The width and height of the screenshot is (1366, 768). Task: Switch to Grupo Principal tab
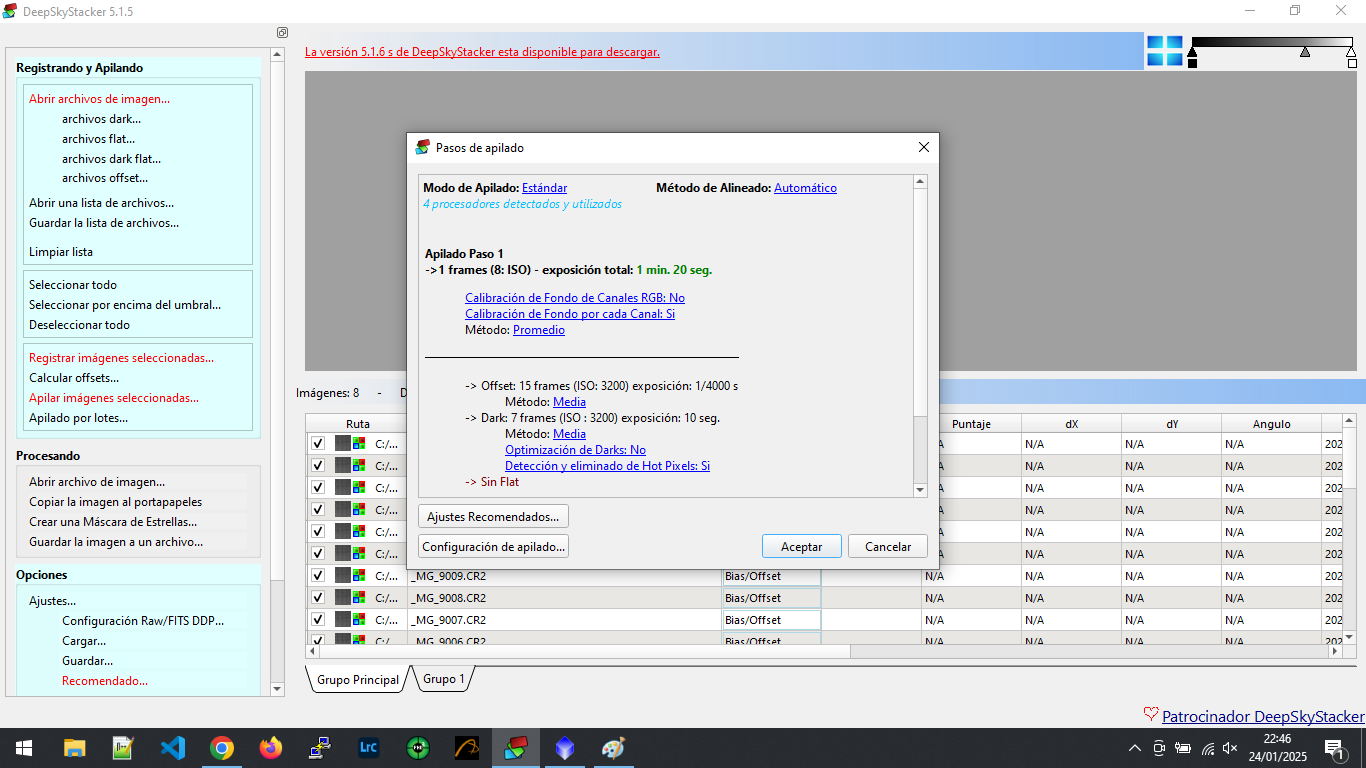click(x=358, y=680)
